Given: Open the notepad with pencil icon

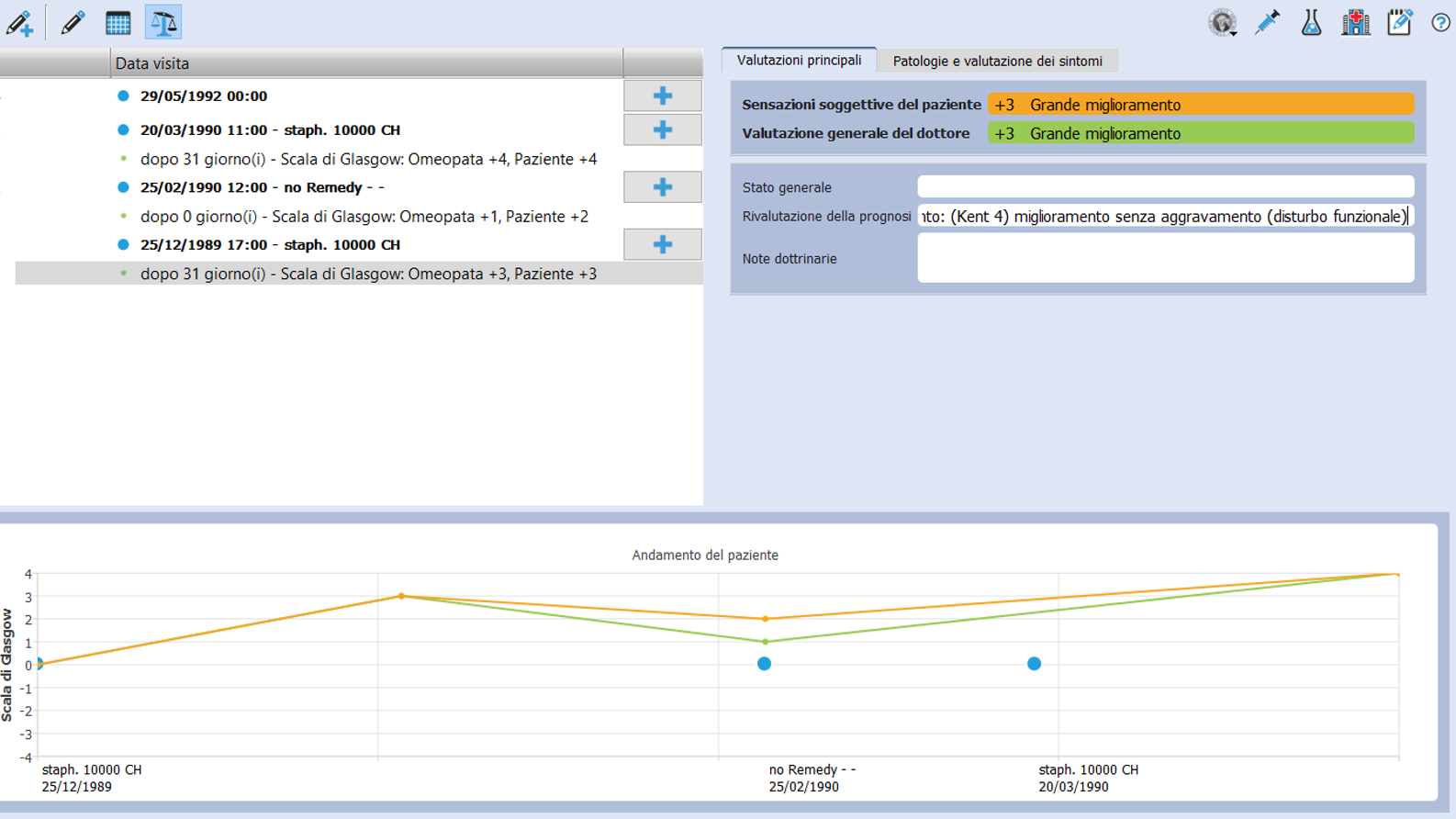Looking at the screenshot, I should (1399, 23).
